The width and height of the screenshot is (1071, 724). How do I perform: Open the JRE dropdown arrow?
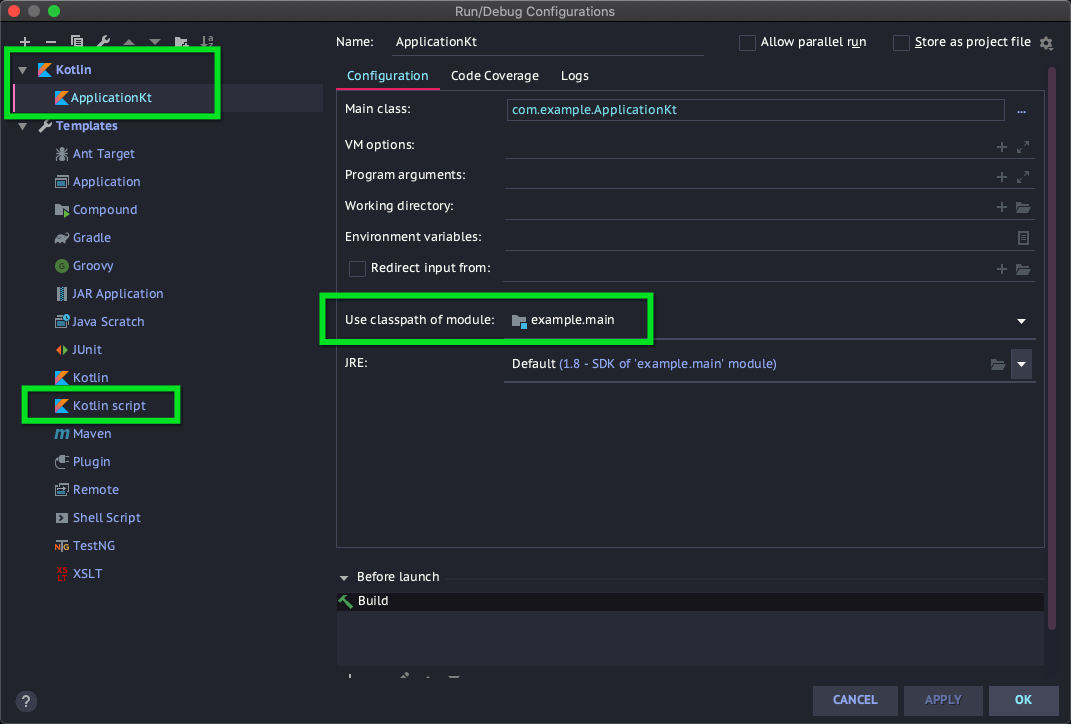[1021, 364]
